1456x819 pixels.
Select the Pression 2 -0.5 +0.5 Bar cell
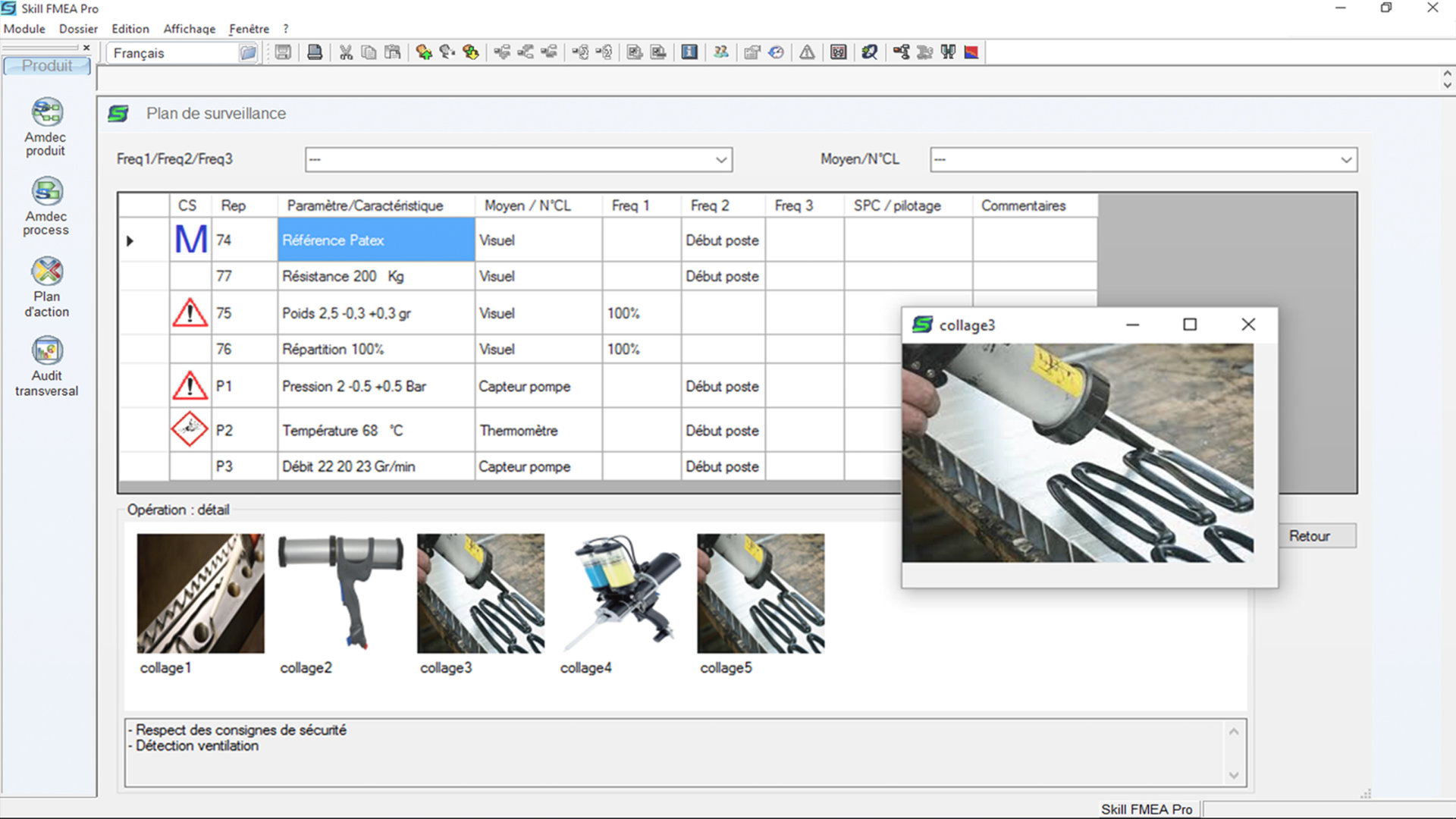click(x=376, y=386)
